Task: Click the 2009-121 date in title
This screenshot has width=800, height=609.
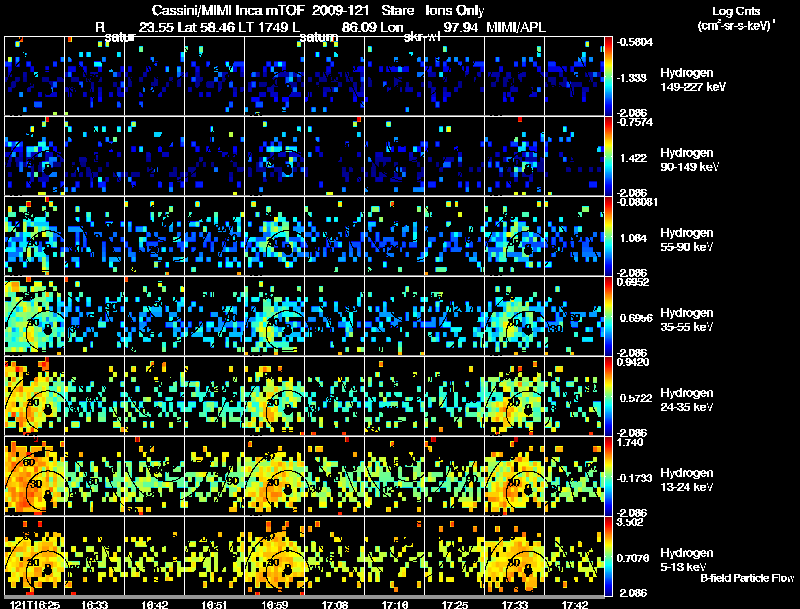Action: click(340, 10)
